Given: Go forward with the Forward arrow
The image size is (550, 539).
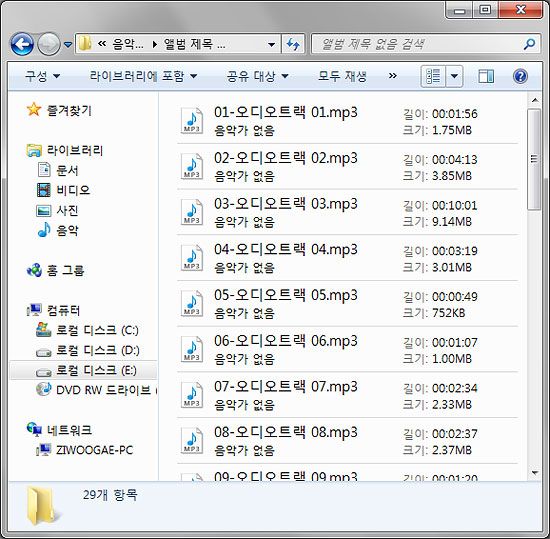Looking at the screenshot, I should (x=48, y=44).
